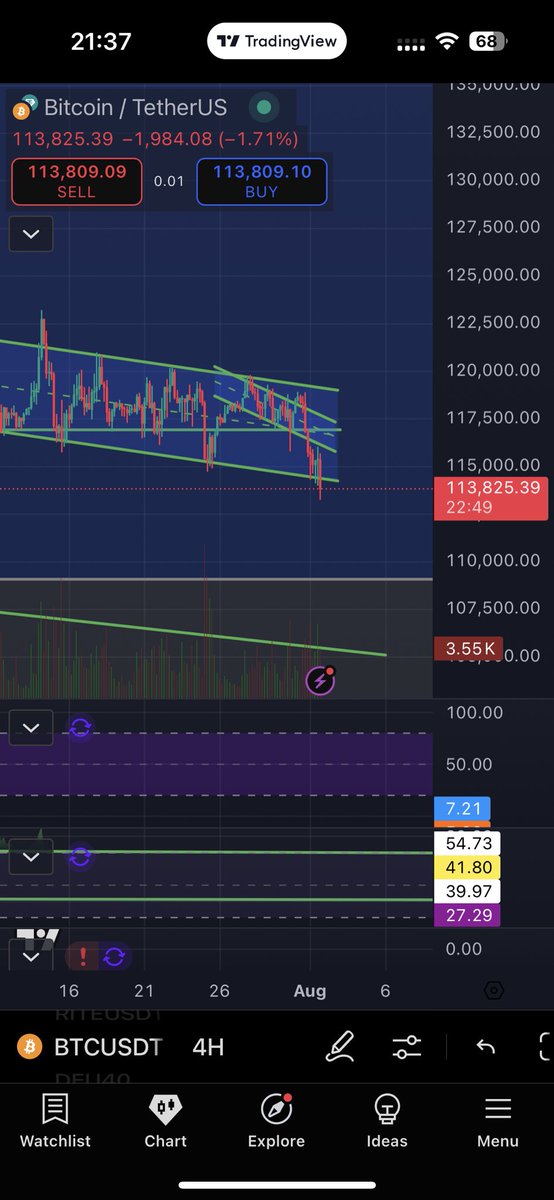
Task: Tap the TradingView pill in the status bar
Action: point(277,41)
